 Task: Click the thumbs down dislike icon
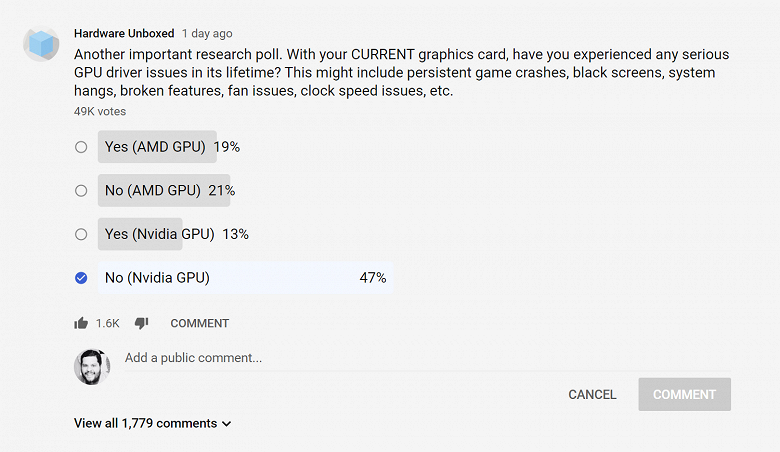[141, 323]
